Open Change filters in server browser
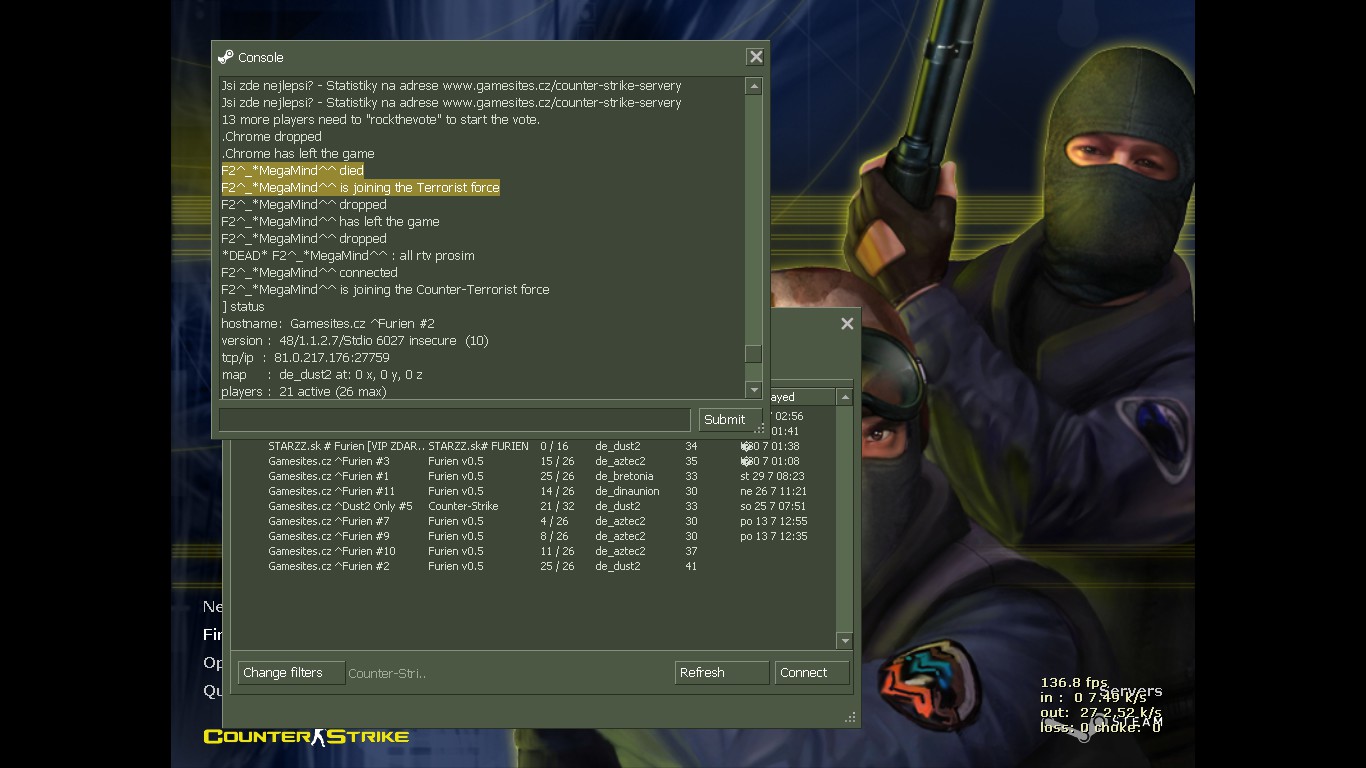Image resolution: width=1366 pixels, height=768 pixels. click(x=291, y=673)
